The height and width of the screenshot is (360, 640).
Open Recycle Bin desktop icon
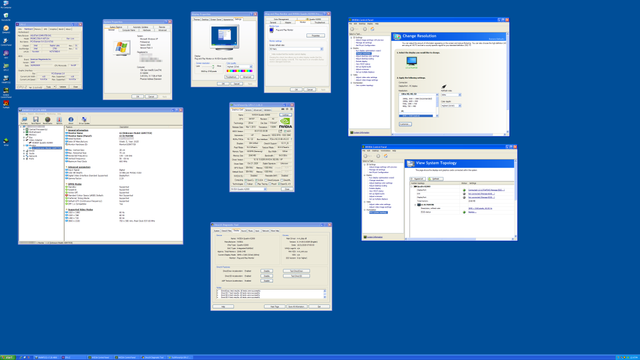click(x=6, y=17)
